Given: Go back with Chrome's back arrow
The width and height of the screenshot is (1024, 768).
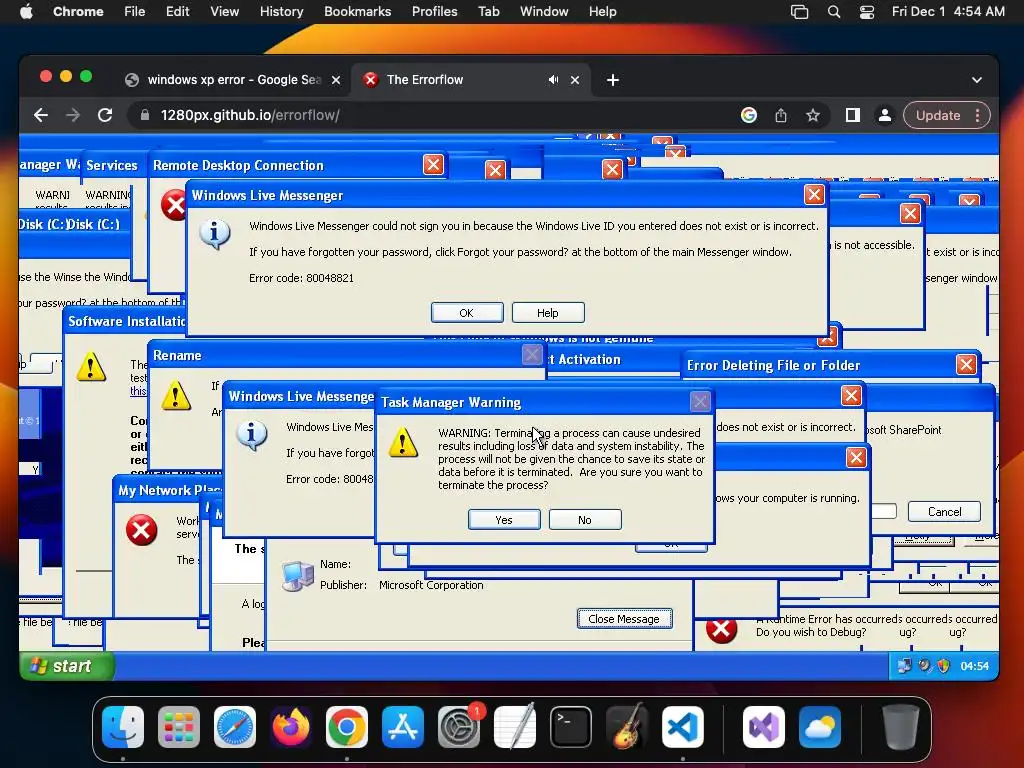Looking at the screenshot, I should point(41,115).
